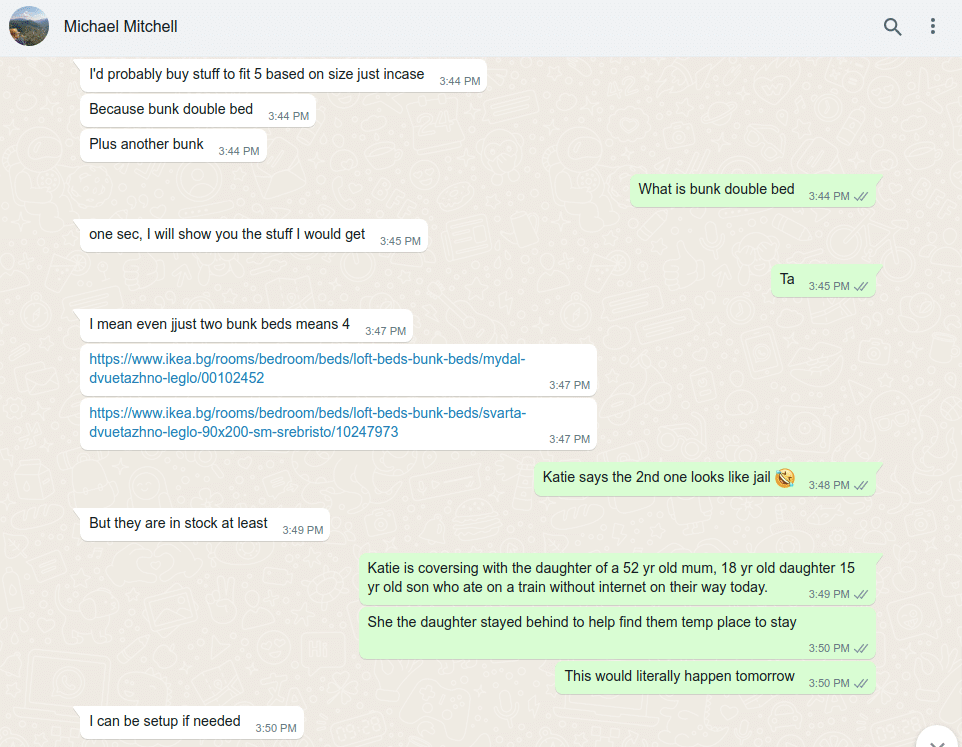Open the three-dot chat menu
The width and height of the screenshot is (962, 747).
point(933,26)
